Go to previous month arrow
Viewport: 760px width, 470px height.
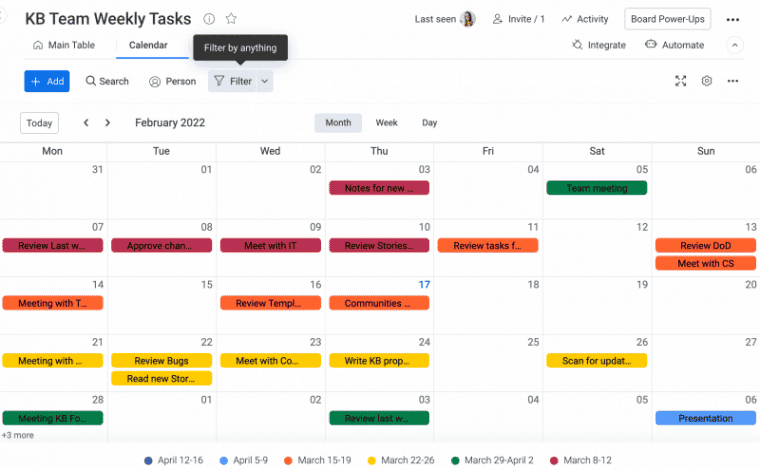[x=86, y=123]
